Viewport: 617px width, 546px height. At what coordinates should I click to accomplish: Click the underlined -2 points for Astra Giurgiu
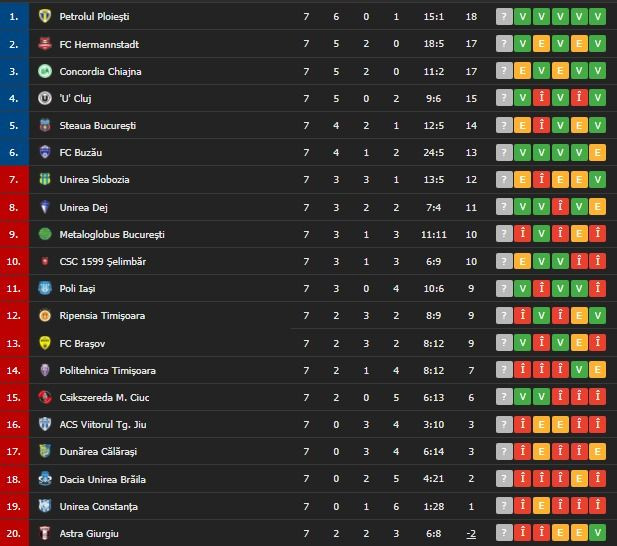(x=470, y=533)
